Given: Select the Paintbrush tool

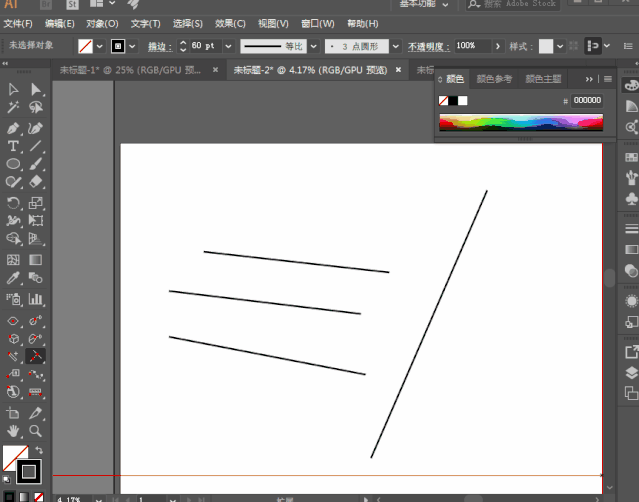Looking at the screenshot, I should (35, 164).
